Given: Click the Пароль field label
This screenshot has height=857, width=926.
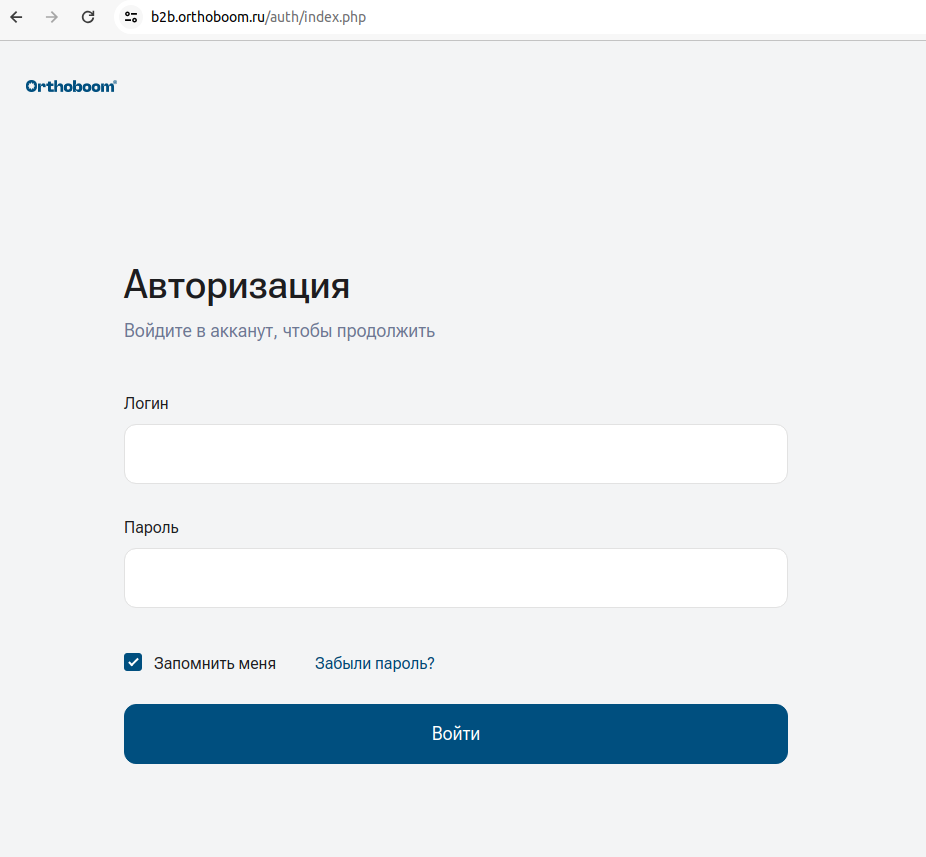Looking at the screenshot, I should tap(150, 527).
